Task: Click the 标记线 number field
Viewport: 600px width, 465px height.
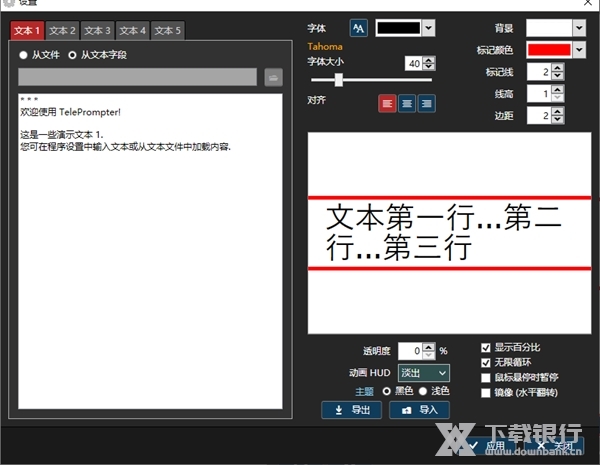Action: click(539, 72)
